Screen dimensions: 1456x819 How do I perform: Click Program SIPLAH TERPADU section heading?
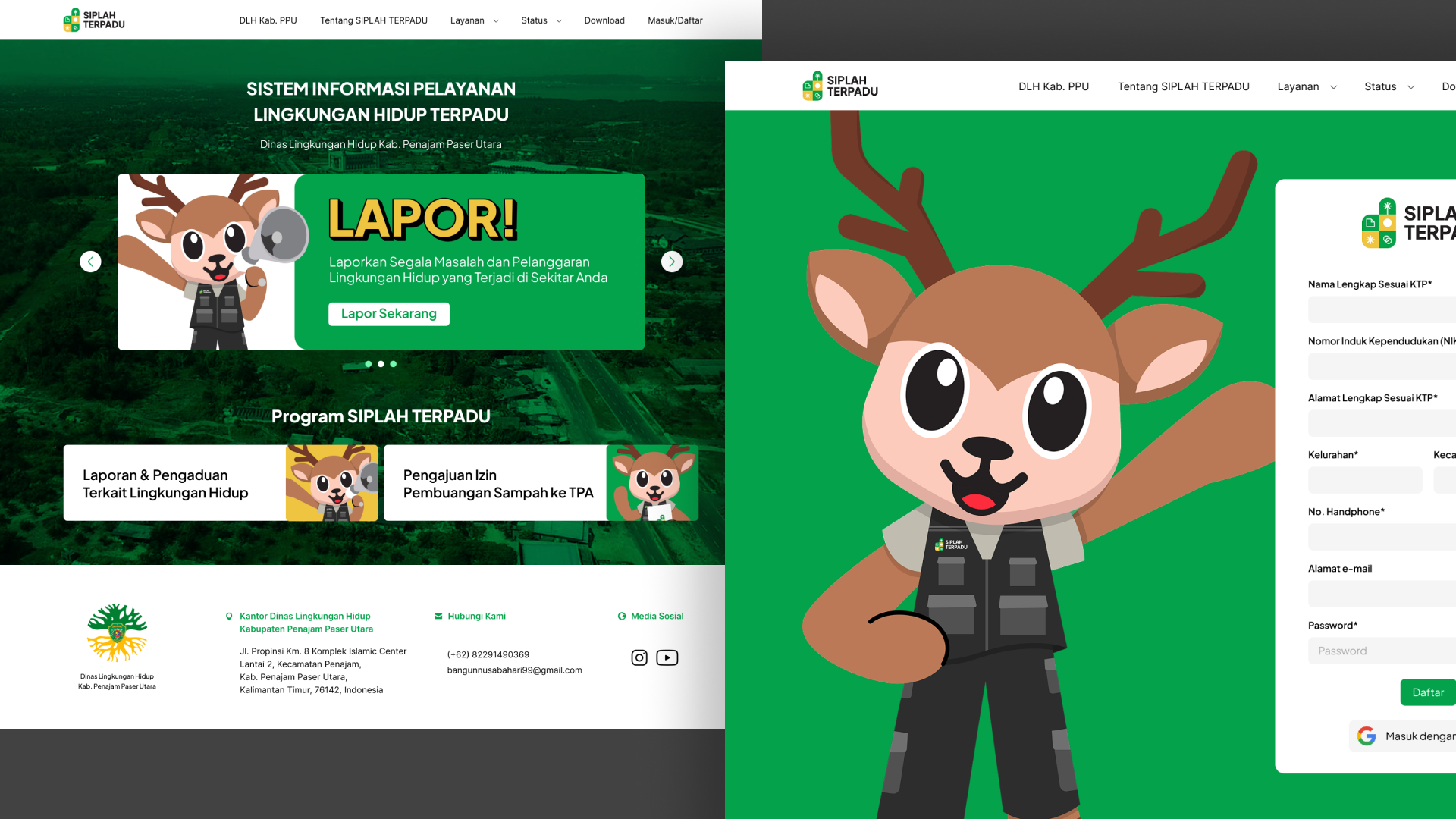click(x=381, y=416)
